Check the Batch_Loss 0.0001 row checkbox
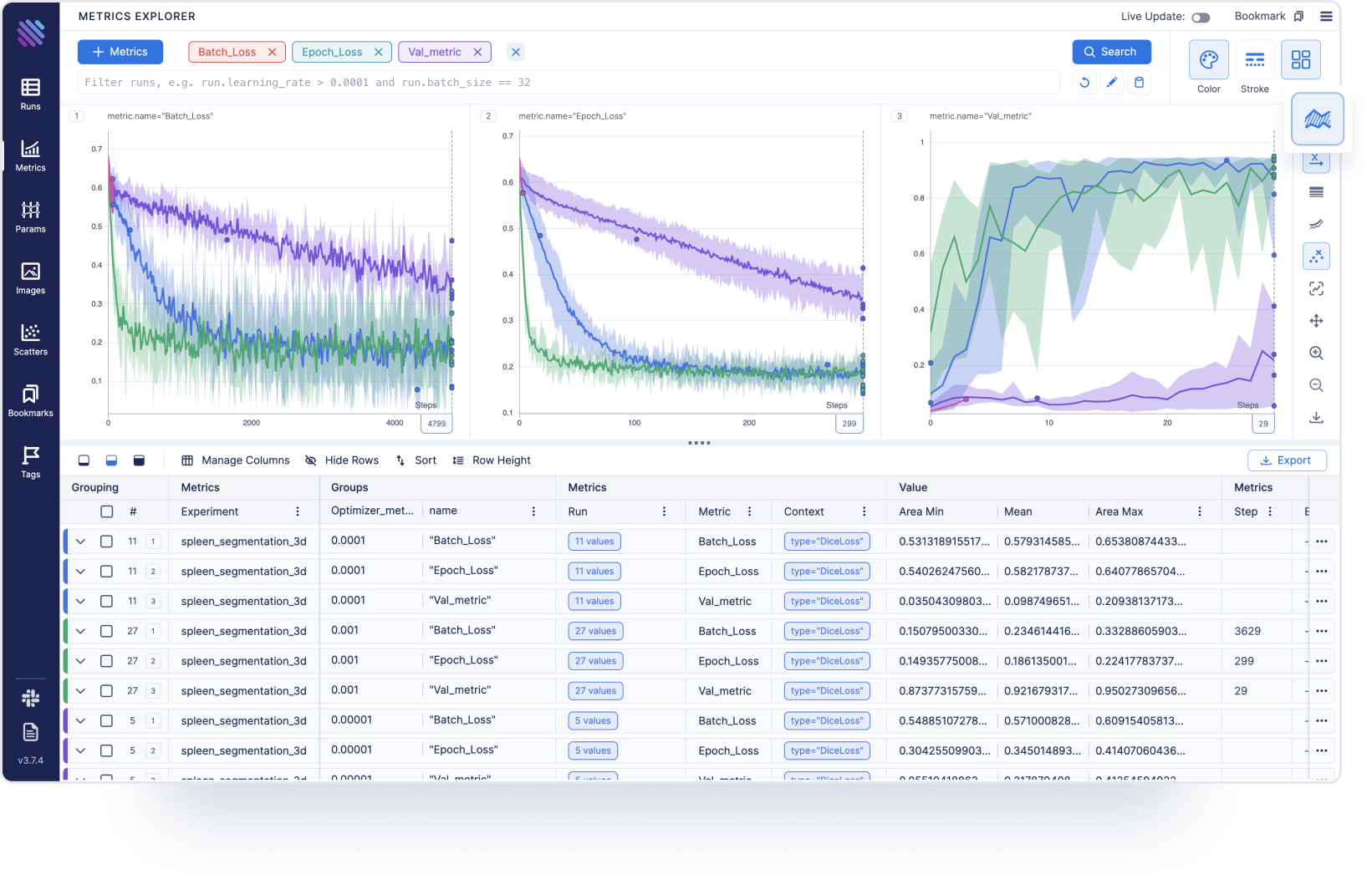The width and height of the screenshot is (1372, 895). coord(106,542)
